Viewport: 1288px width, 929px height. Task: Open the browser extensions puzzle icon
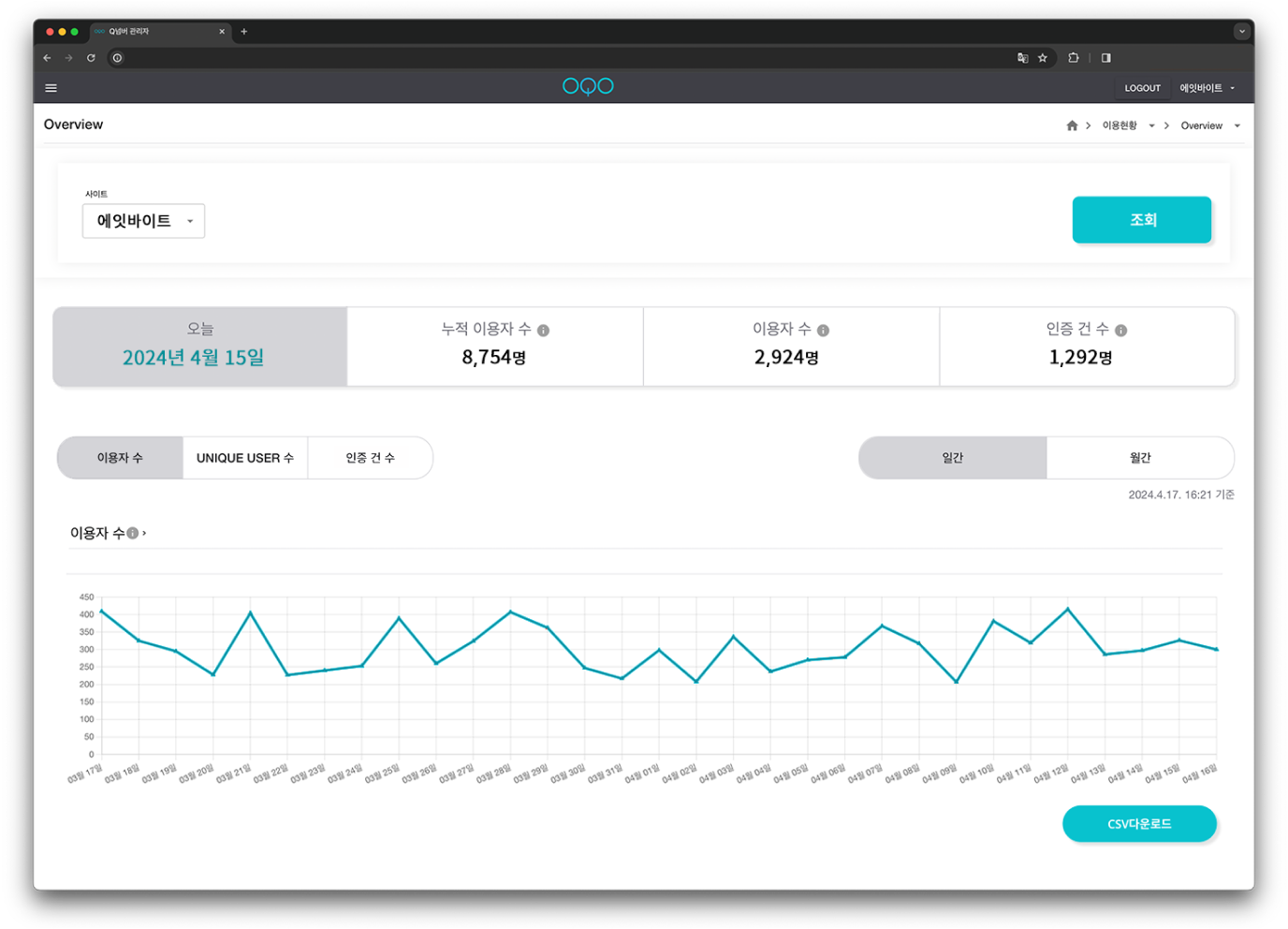pyautogui.click(x=1074, y=58)
